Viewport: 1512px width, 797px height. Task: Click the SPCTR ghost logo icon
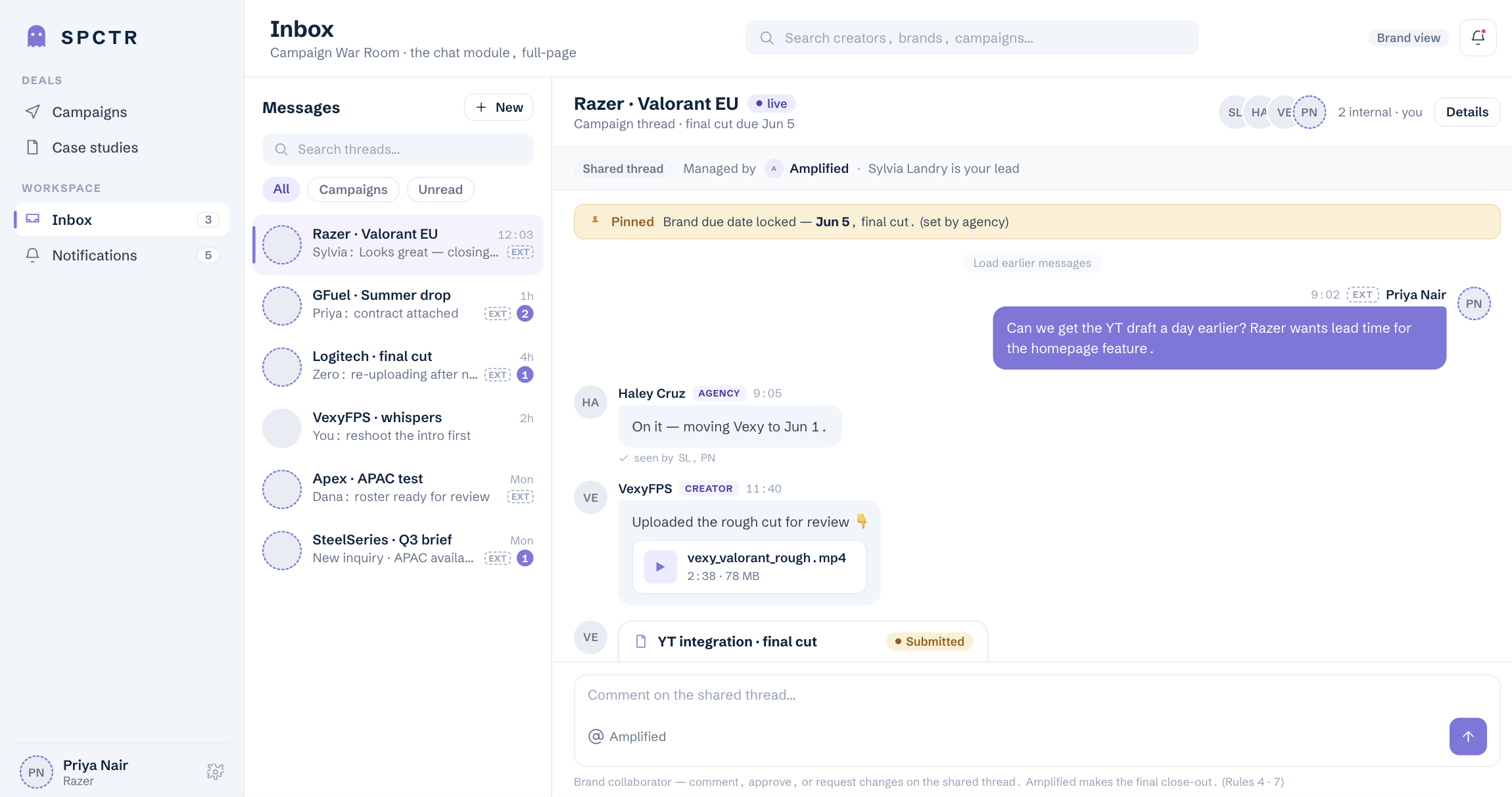(37, 37)
